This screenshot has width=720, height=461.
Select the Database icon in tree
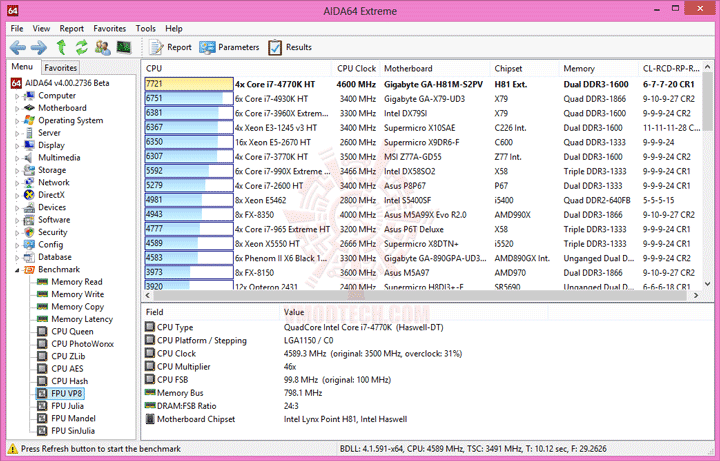29,257
